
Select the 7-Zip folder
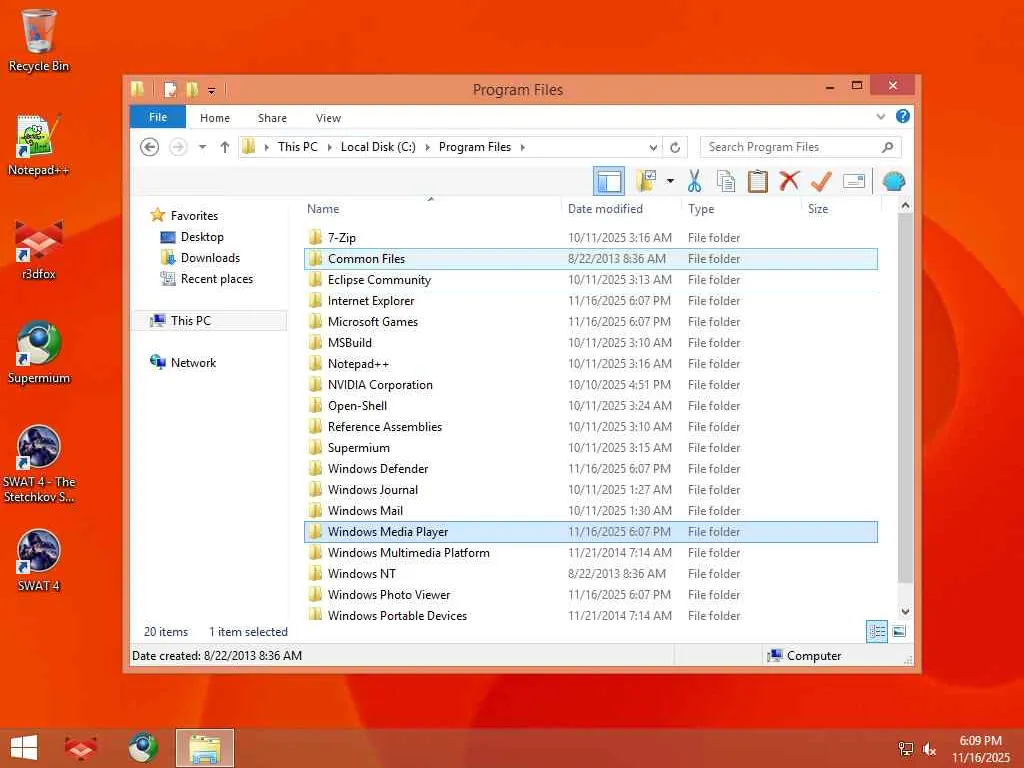[x=590, y=238]
